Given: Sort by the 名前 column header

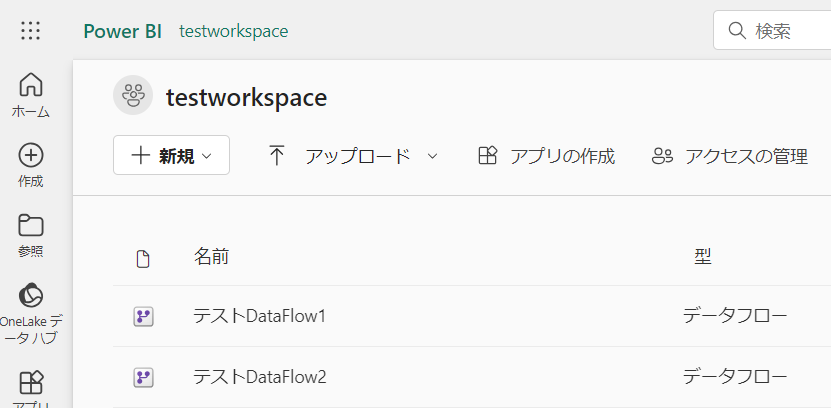Looking at the screenshot, I should [211, 257].
